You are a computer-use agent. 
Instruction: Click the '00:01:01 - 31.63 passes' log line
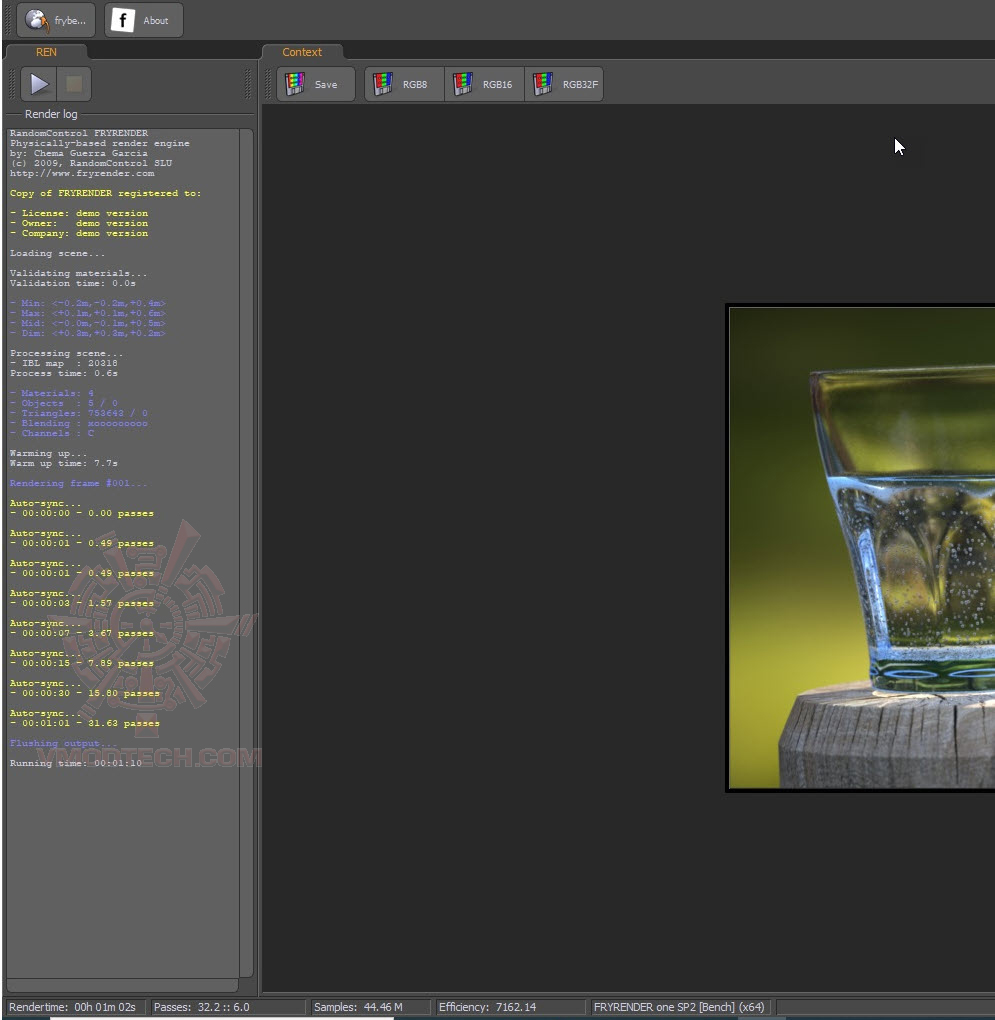pos(85,723)
